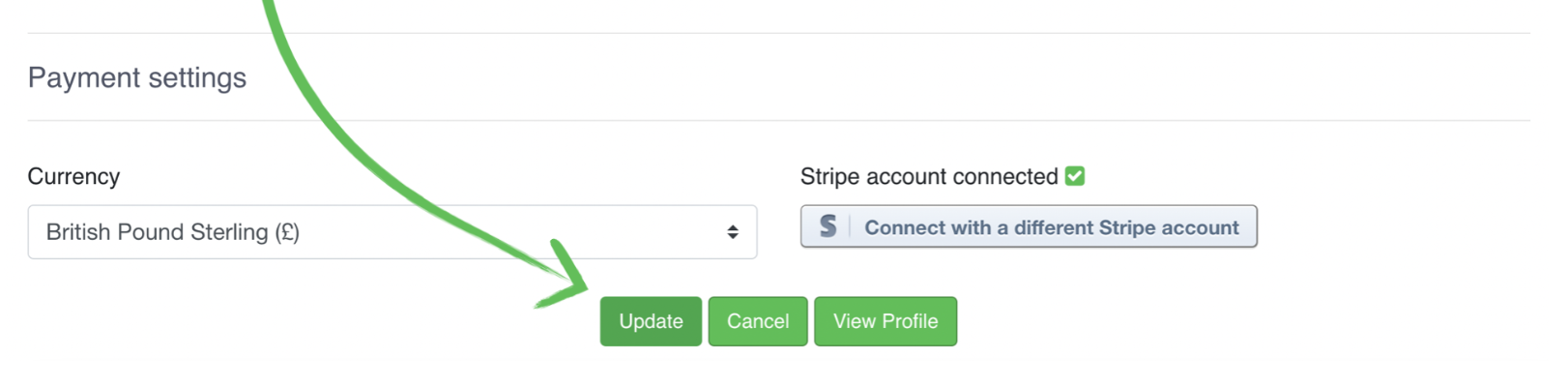This screenshot has height=389, width=1568.
Task: Open the Currency dropdown
Action: click(392, 232)
